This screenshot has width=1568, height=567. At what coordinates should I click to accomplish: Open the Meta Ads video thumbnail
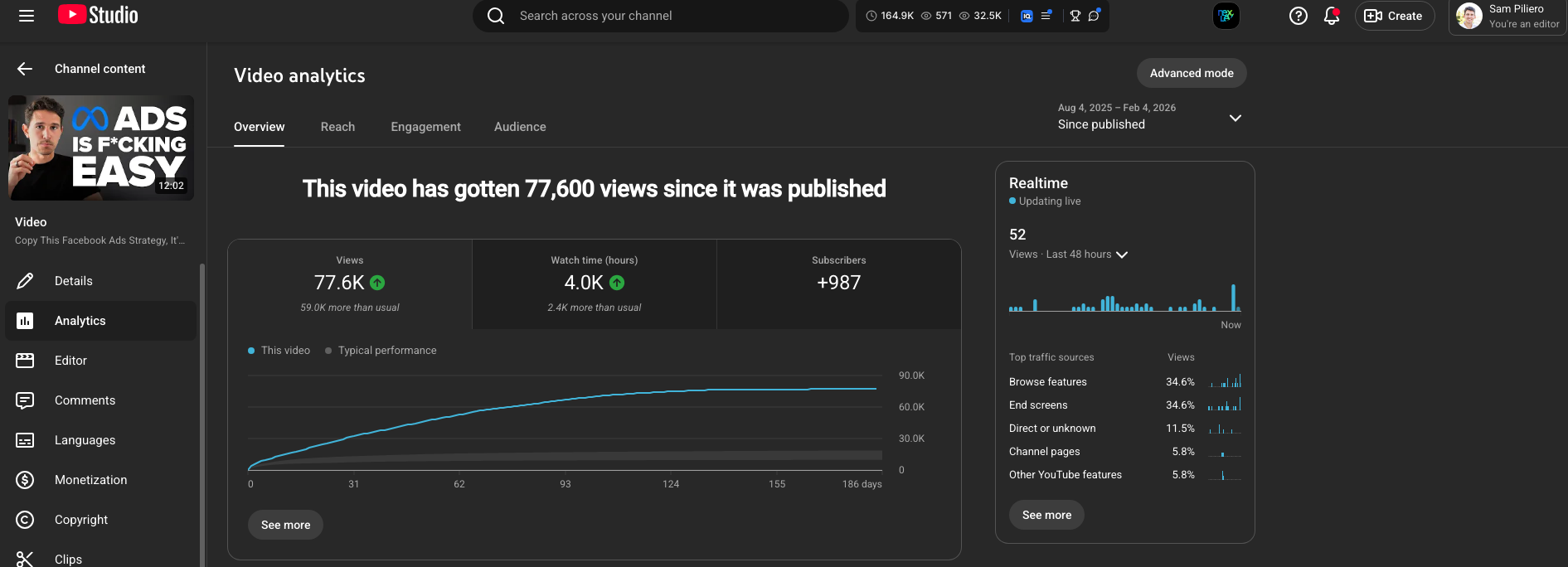101,148
